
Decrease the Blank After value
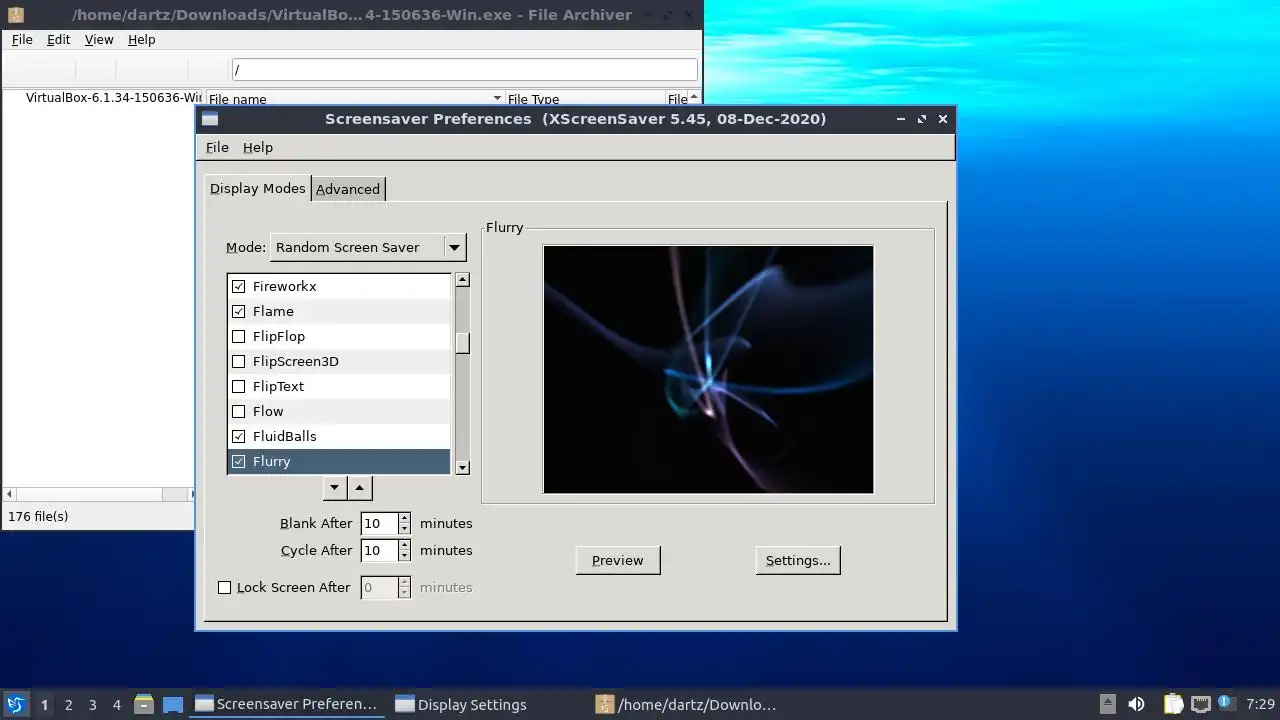tap(404, 528)
